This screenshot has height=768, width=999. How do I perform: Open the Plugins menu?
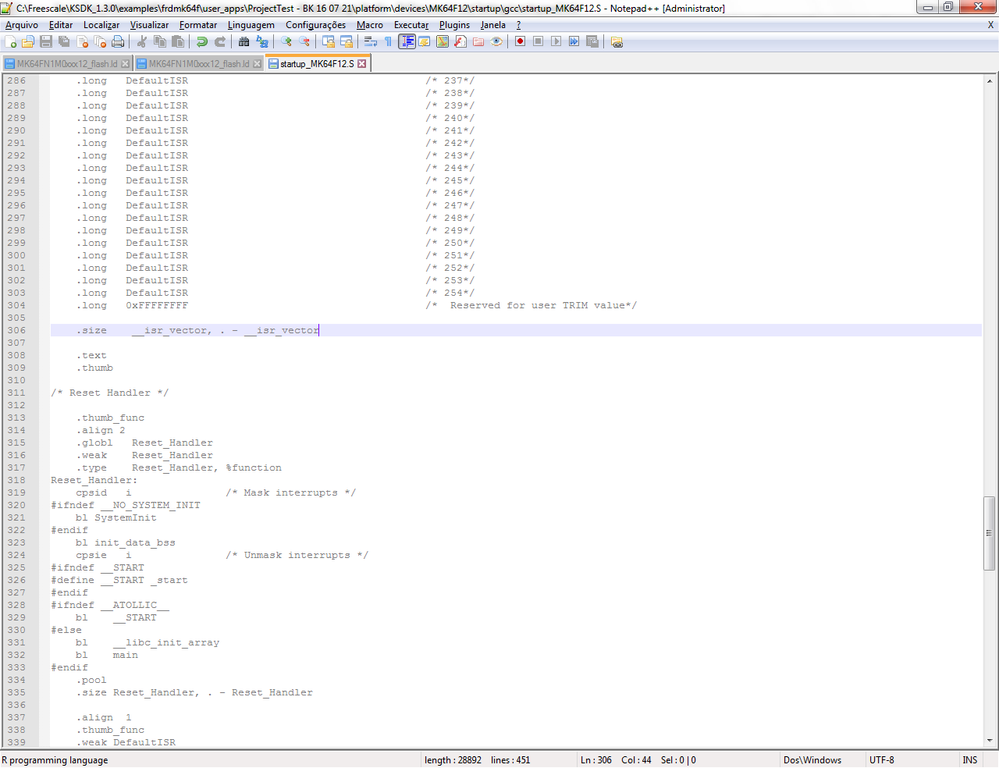[x=454, y=25]
